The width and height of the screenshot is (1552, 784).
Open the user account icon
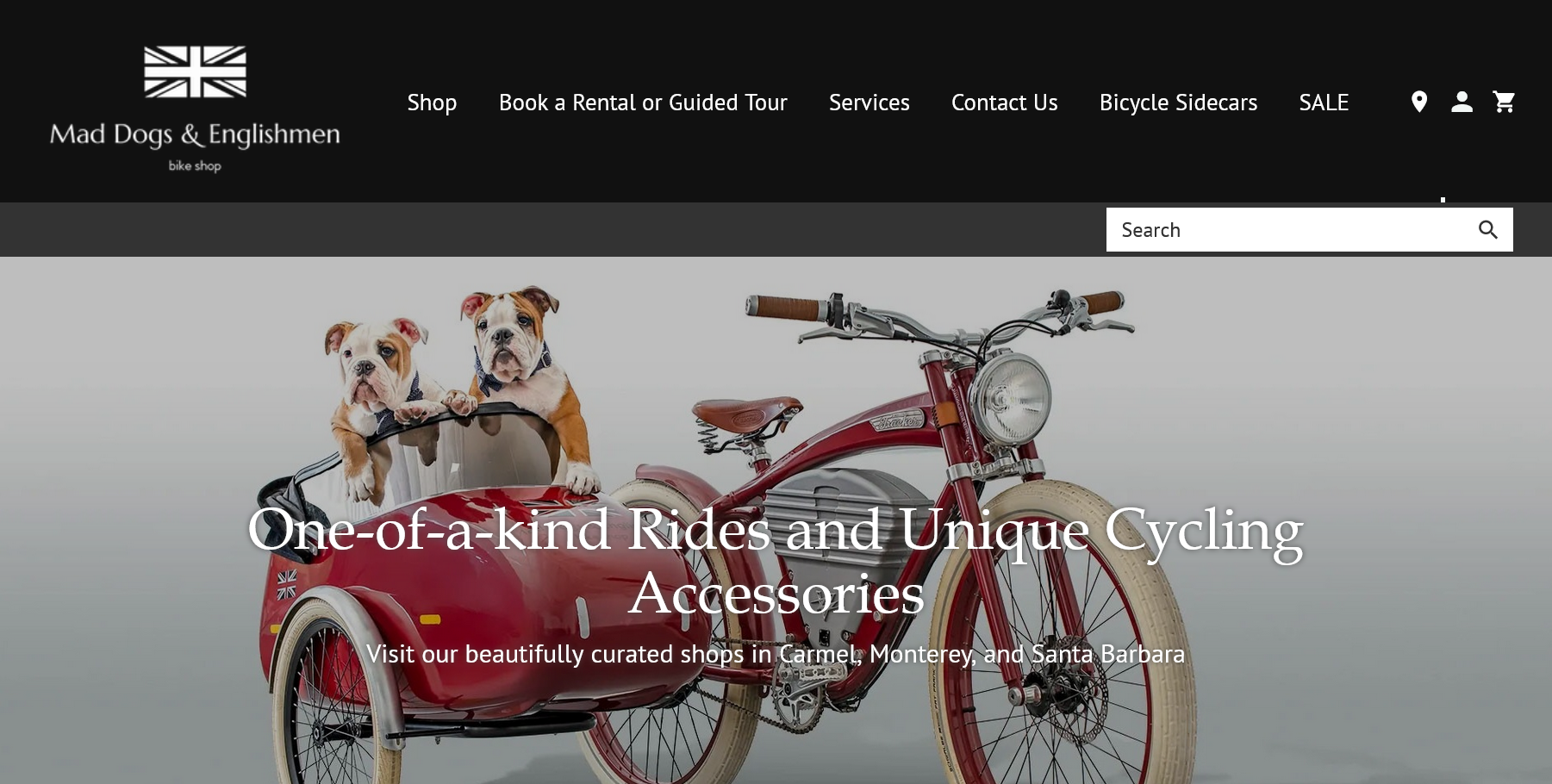click(x=1462, y=102)
